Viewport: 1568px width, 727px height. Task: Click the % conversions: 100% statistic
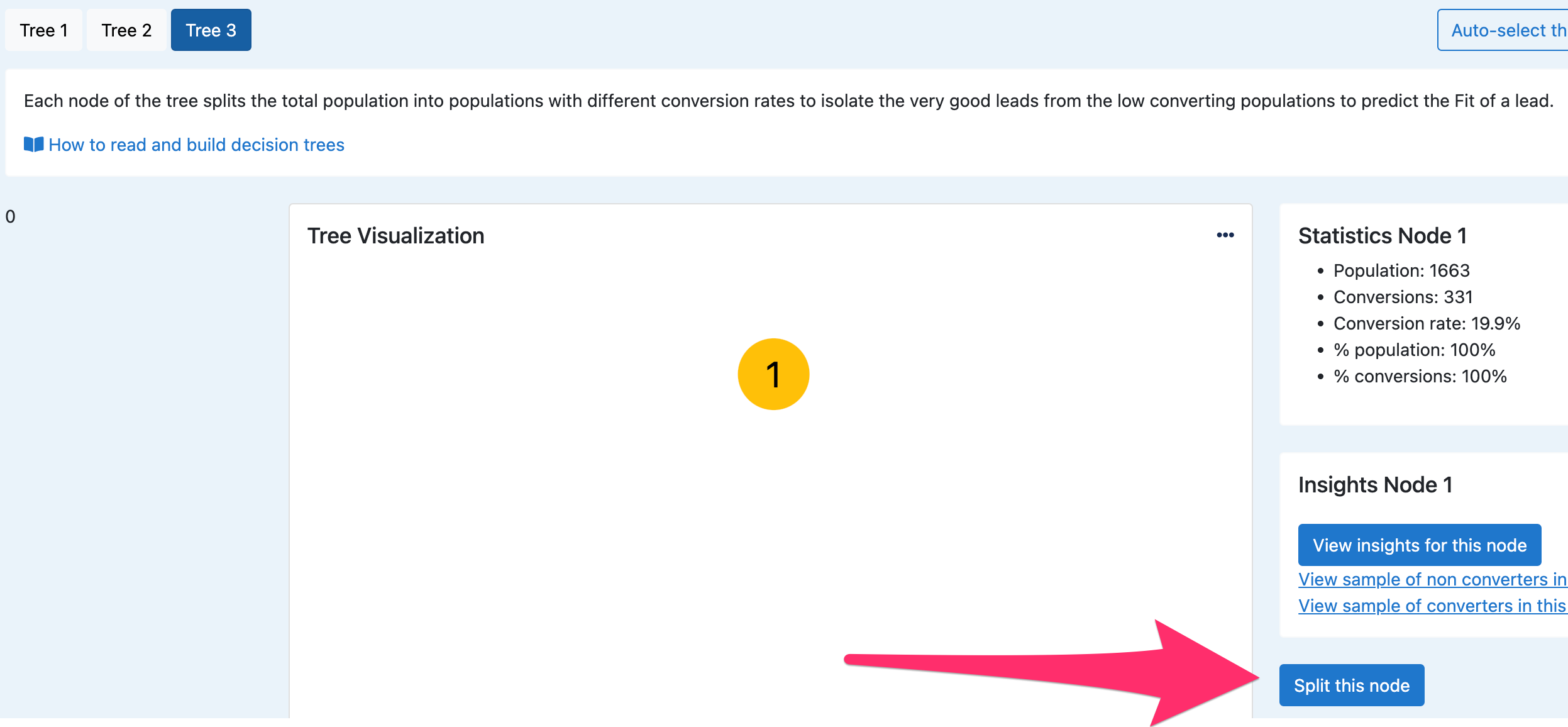coord(1420,376)
